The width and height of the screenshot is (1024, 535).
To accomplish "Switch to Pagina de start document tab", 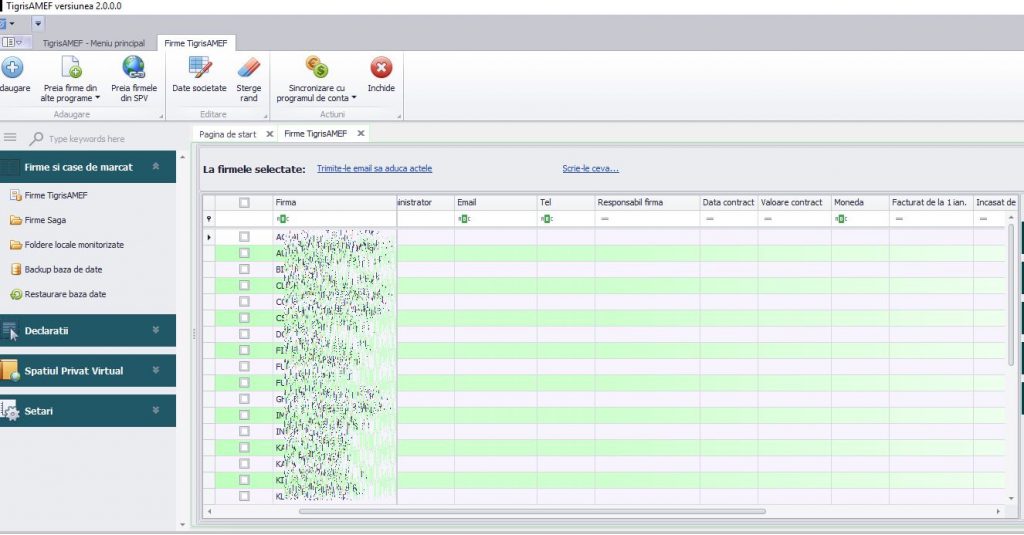I will coord(227,134).
